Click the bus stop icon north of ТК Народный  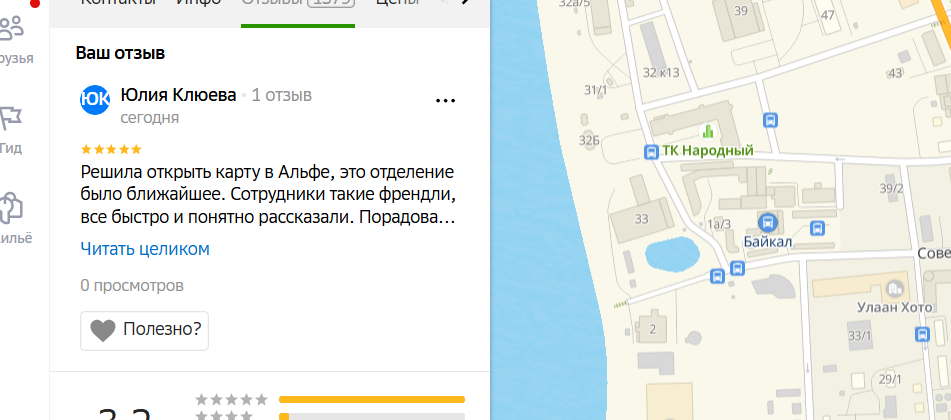click(x=770, y=120)
